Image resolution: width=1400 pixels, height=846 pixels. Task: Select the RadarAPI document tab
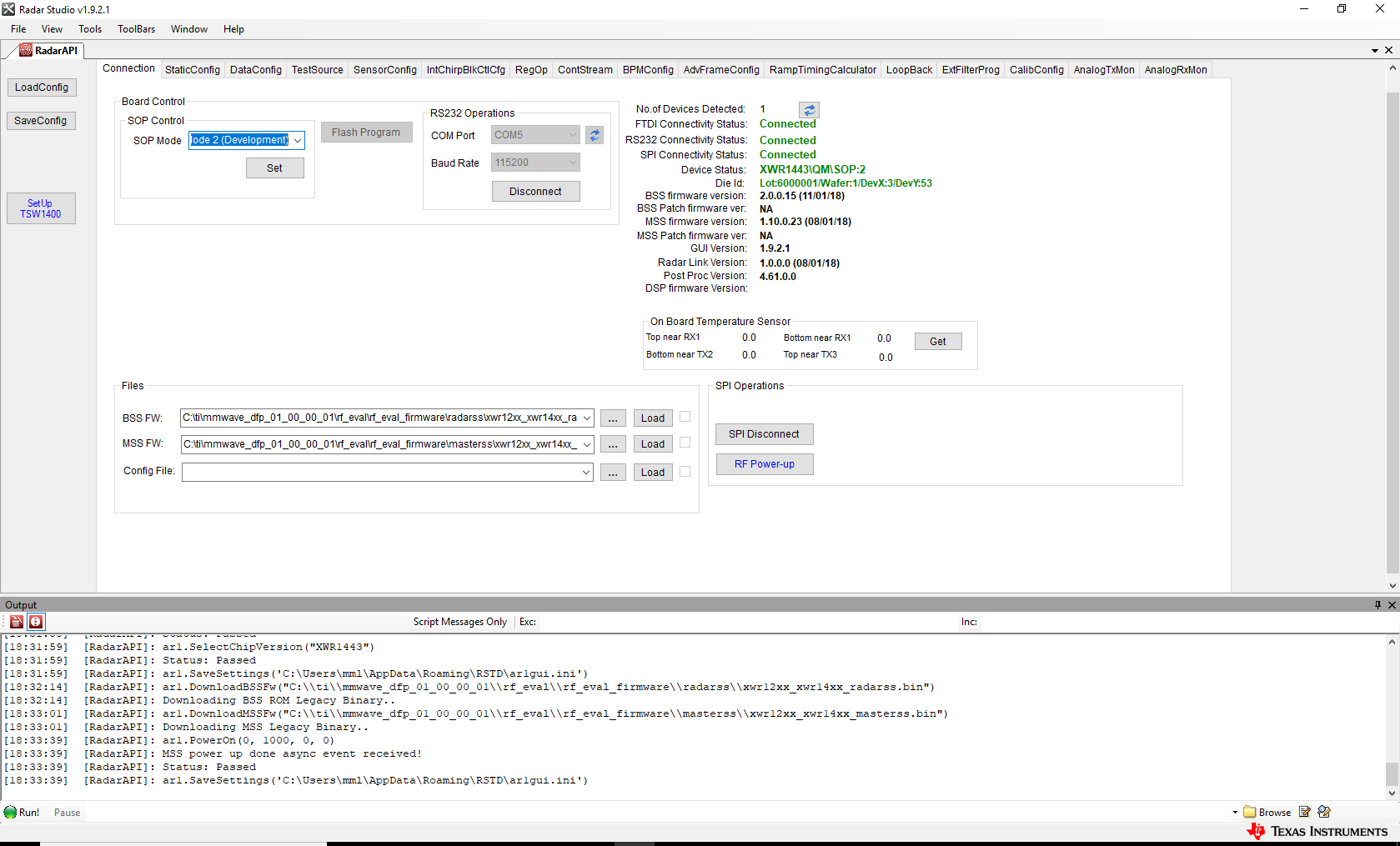point(48,51)
